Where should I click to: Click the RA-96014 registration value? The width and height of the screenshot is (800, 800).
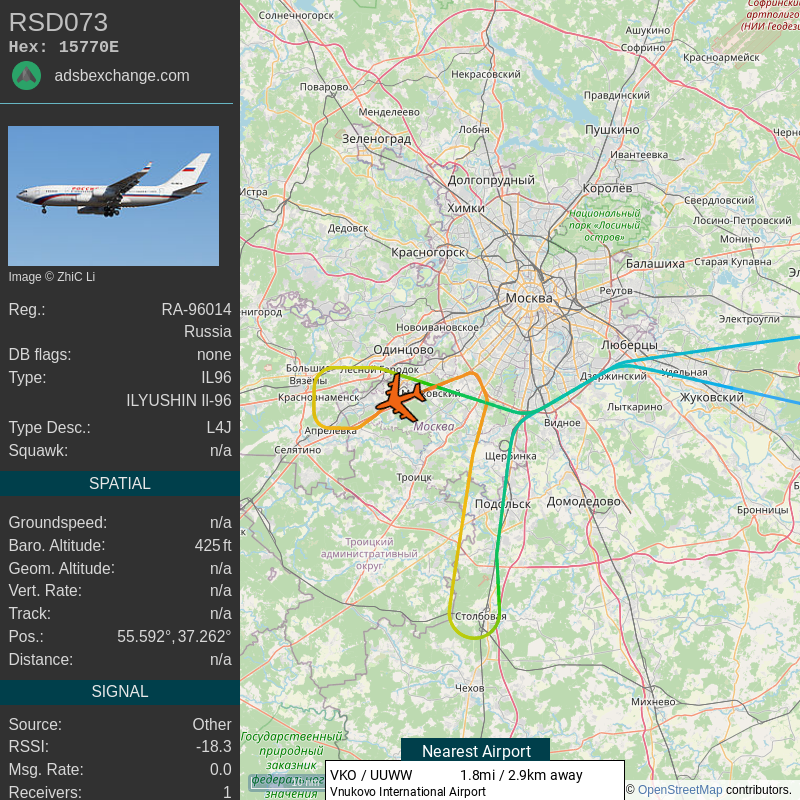[196, 309]
